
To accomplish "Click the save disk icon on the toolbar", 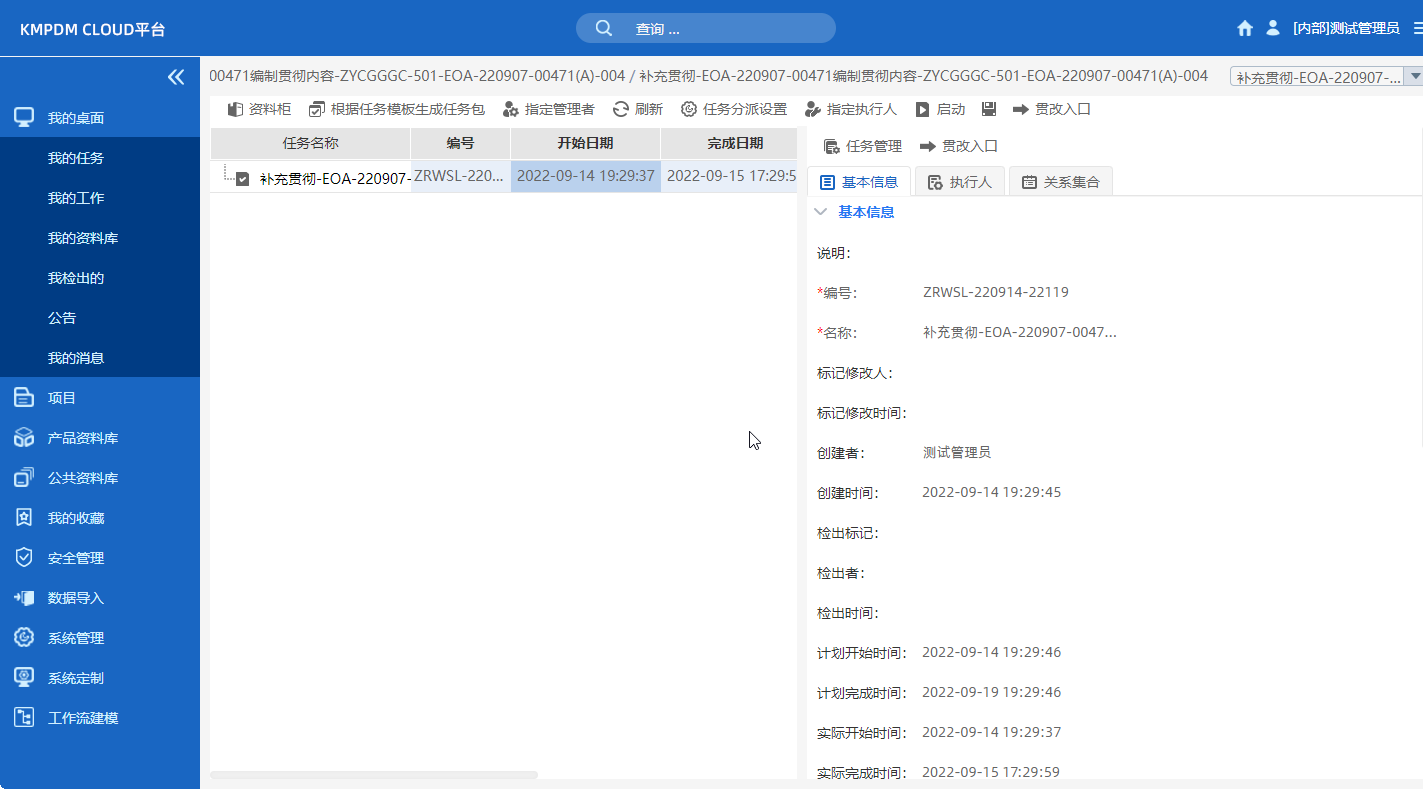I will click(x=988, y=109).
